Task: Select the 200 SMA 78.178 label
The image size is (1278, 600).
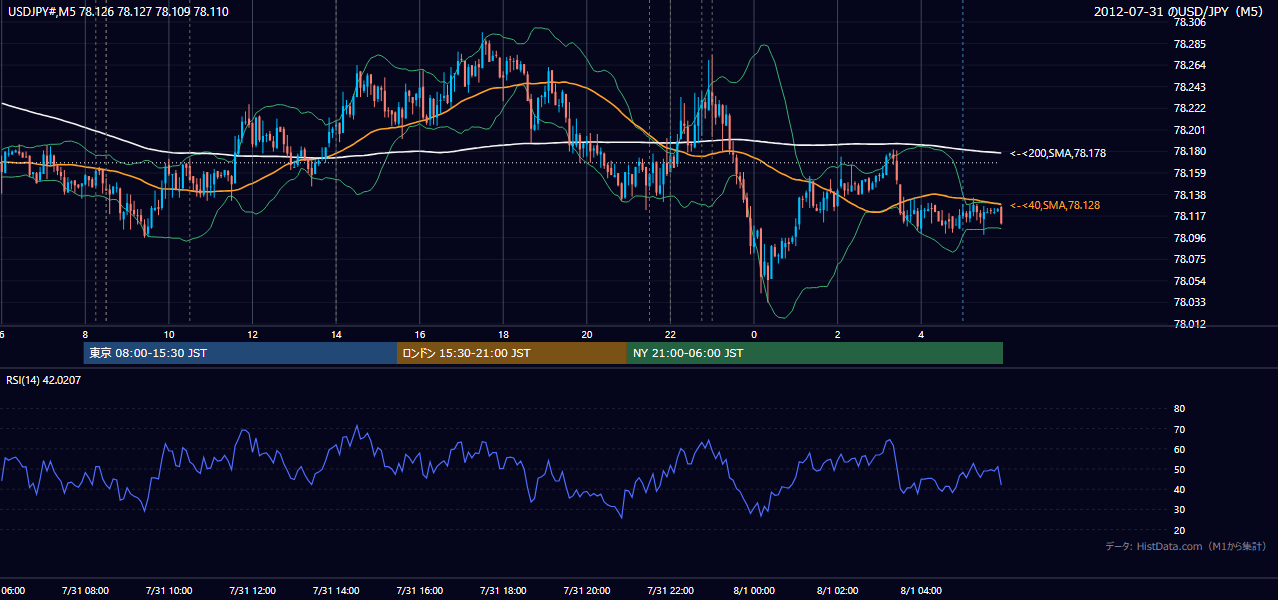Action: point(1057,153)
